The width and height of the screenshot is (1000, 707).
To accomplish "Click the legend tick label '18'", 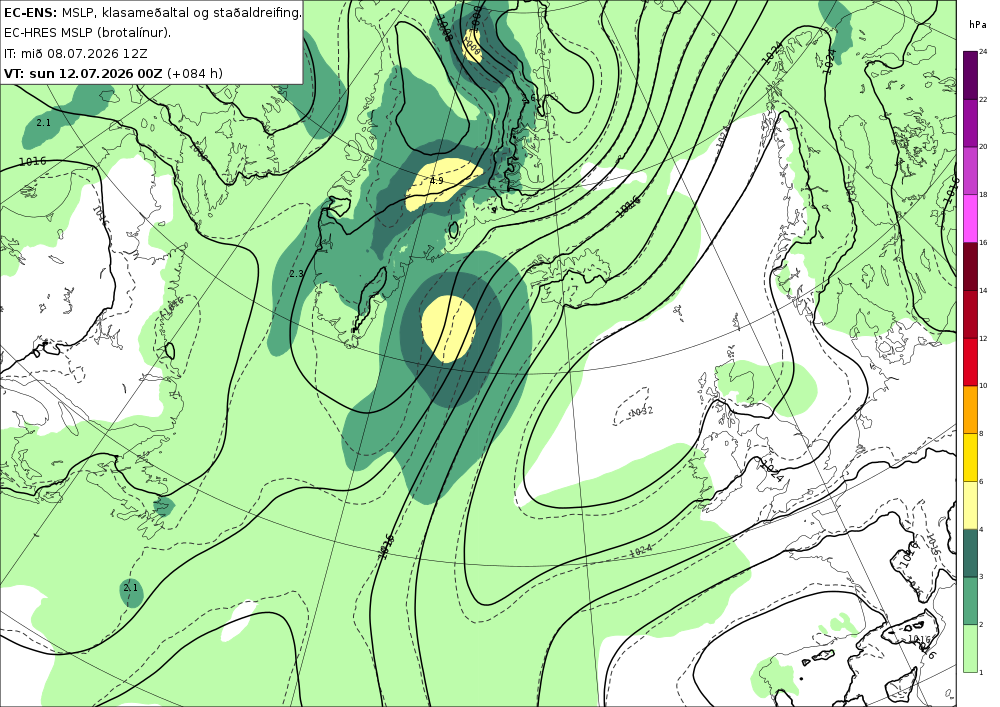I will pyautogui.click(x=983, y=195).
